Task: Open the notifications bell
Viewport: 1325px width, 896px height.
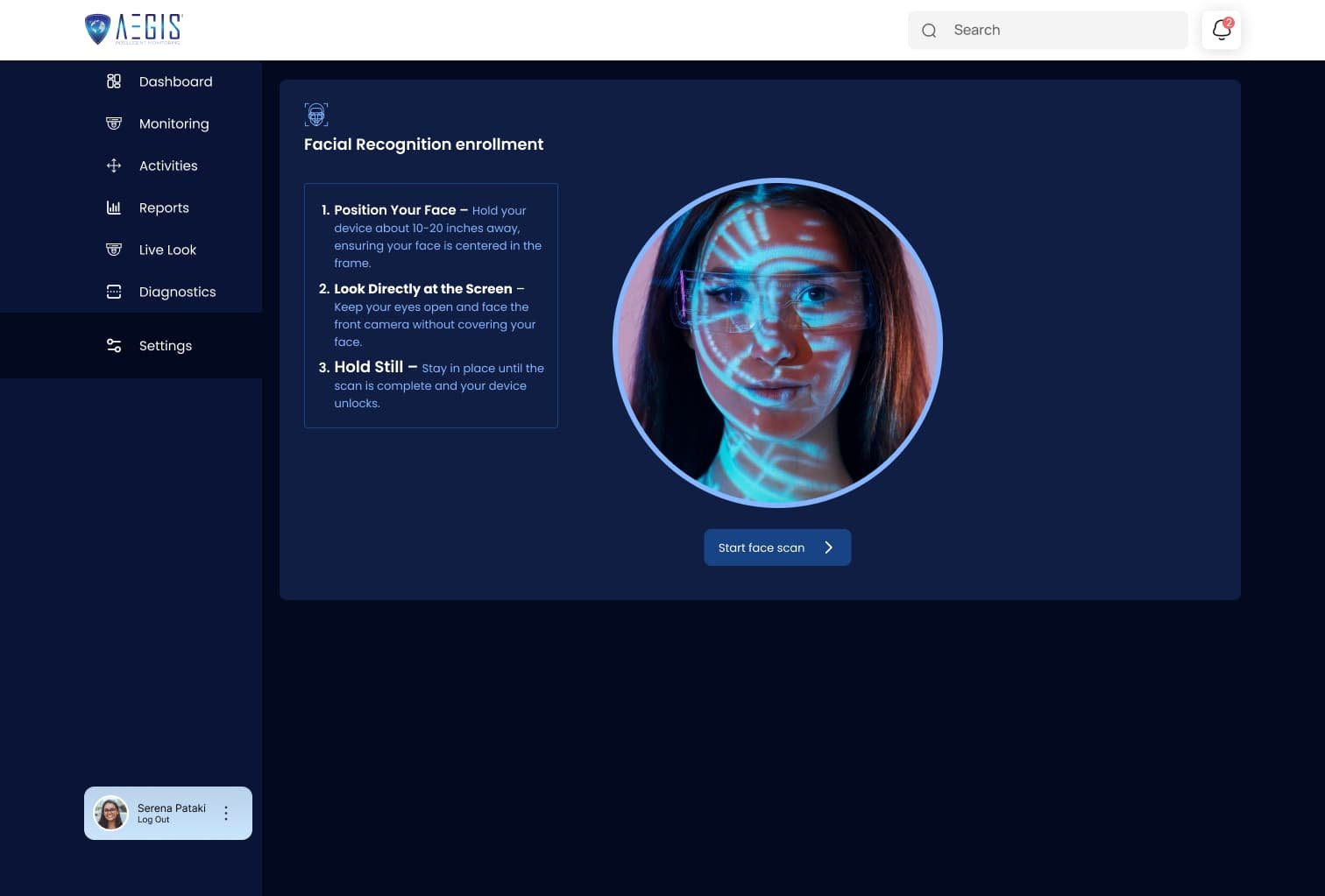Action: [x=1221, y=30]
